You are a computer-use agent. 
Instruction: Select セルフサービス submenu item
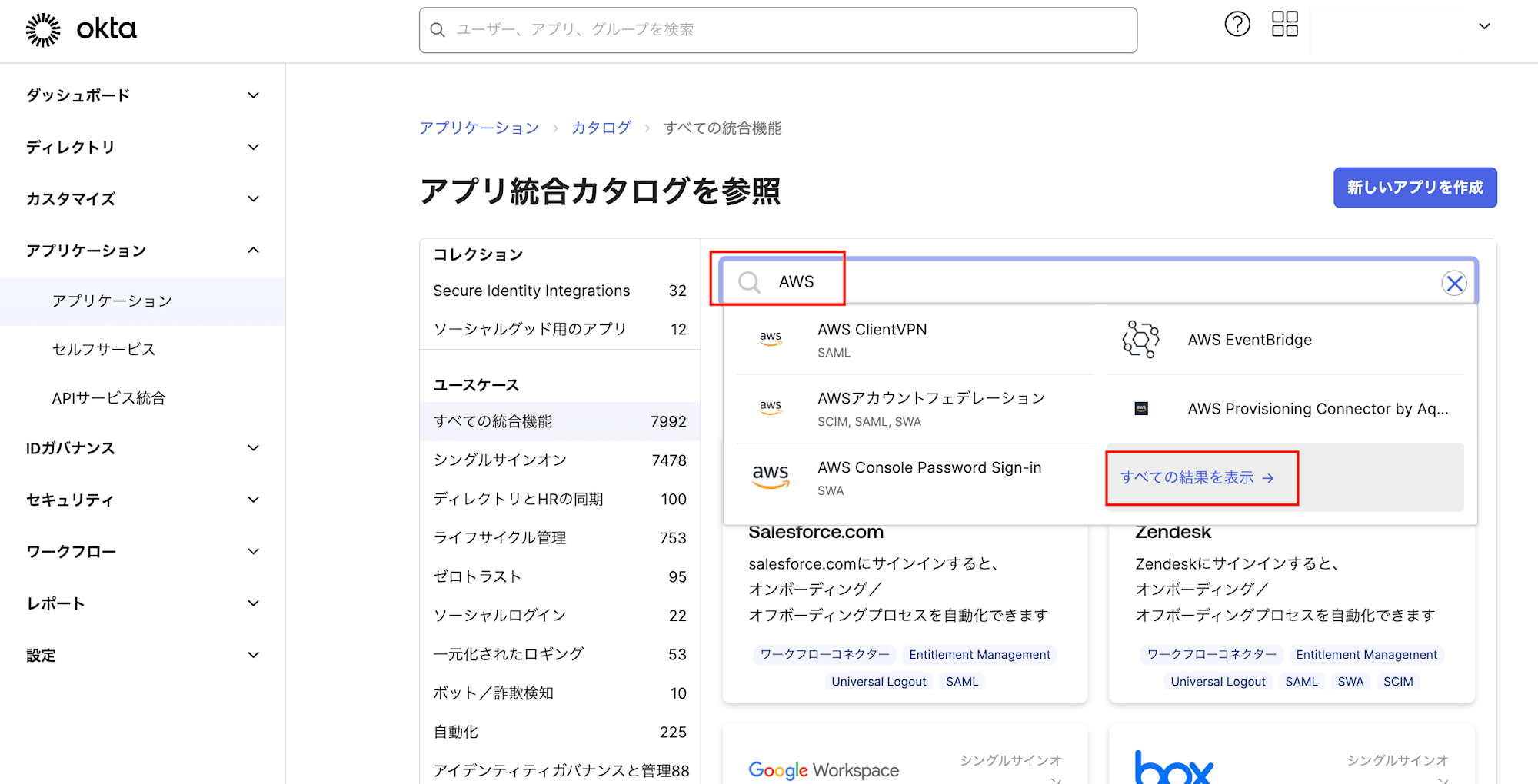(x=142, y=350)
